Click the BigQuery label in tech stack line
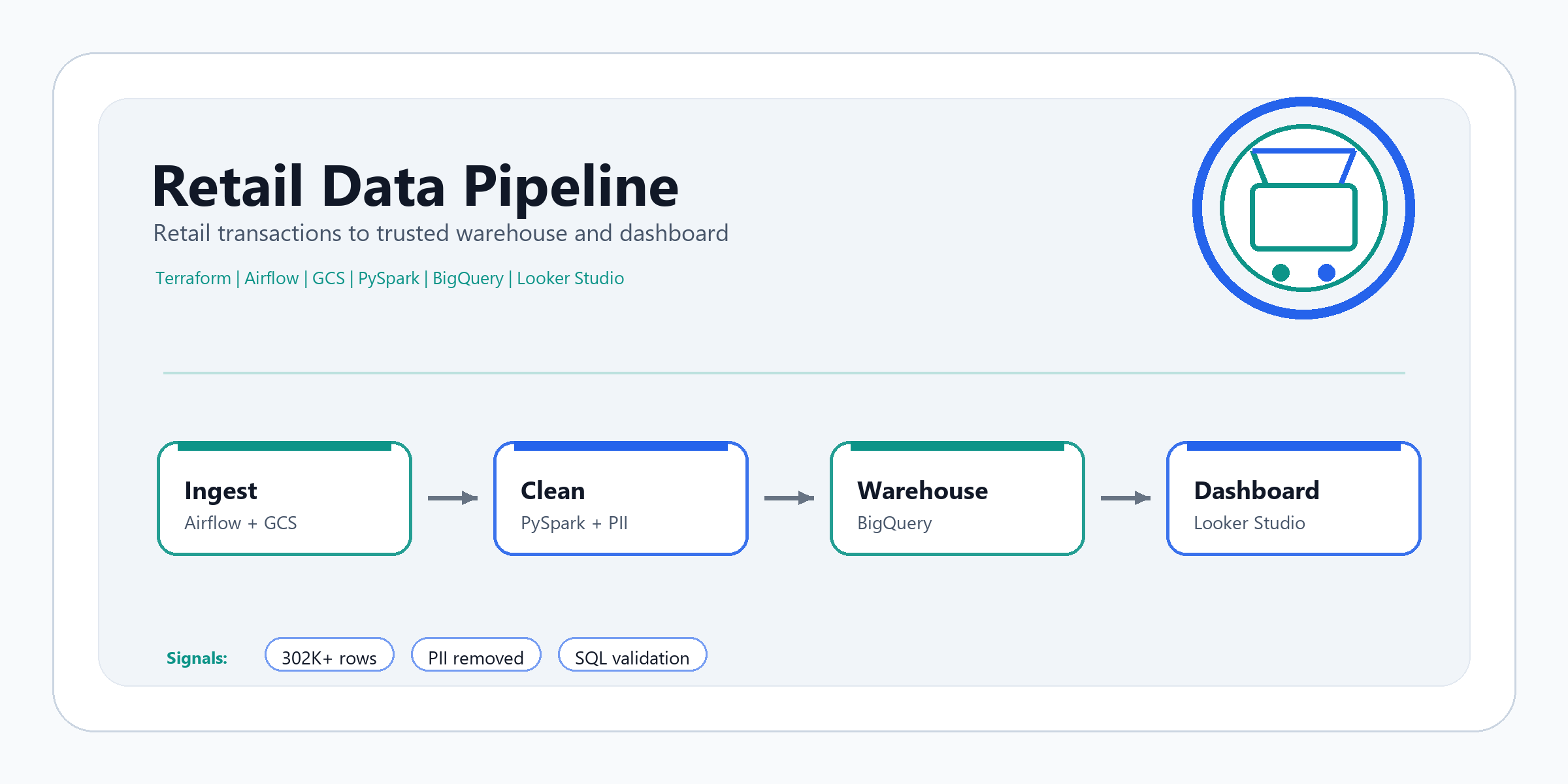Viewport: 1568px width, 784px height. 468,279
